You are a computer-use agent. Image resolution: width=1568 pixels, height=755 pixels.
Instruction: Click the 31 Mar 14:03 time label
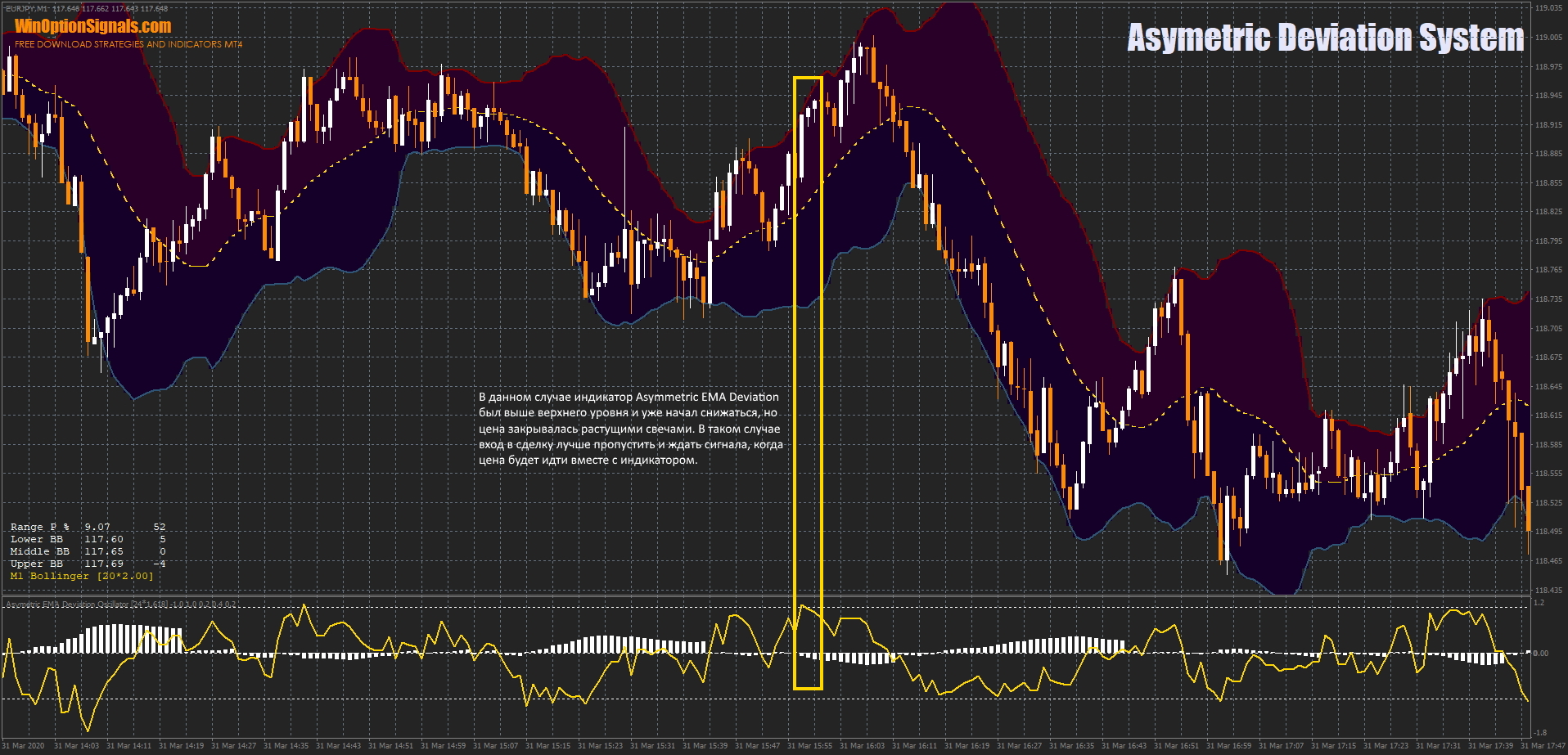pyautogui.click(x=76, y=746)
